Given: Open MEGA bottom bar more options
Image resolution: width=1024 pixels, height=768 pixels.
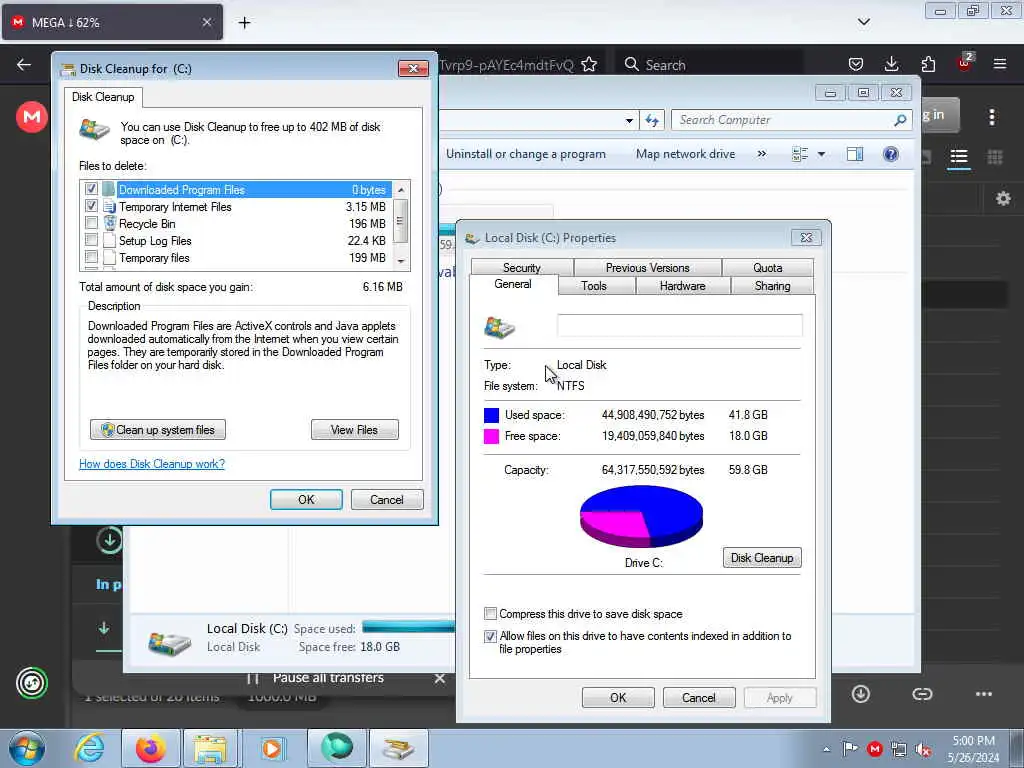Looking at the screenshot, I should point(984,694).
